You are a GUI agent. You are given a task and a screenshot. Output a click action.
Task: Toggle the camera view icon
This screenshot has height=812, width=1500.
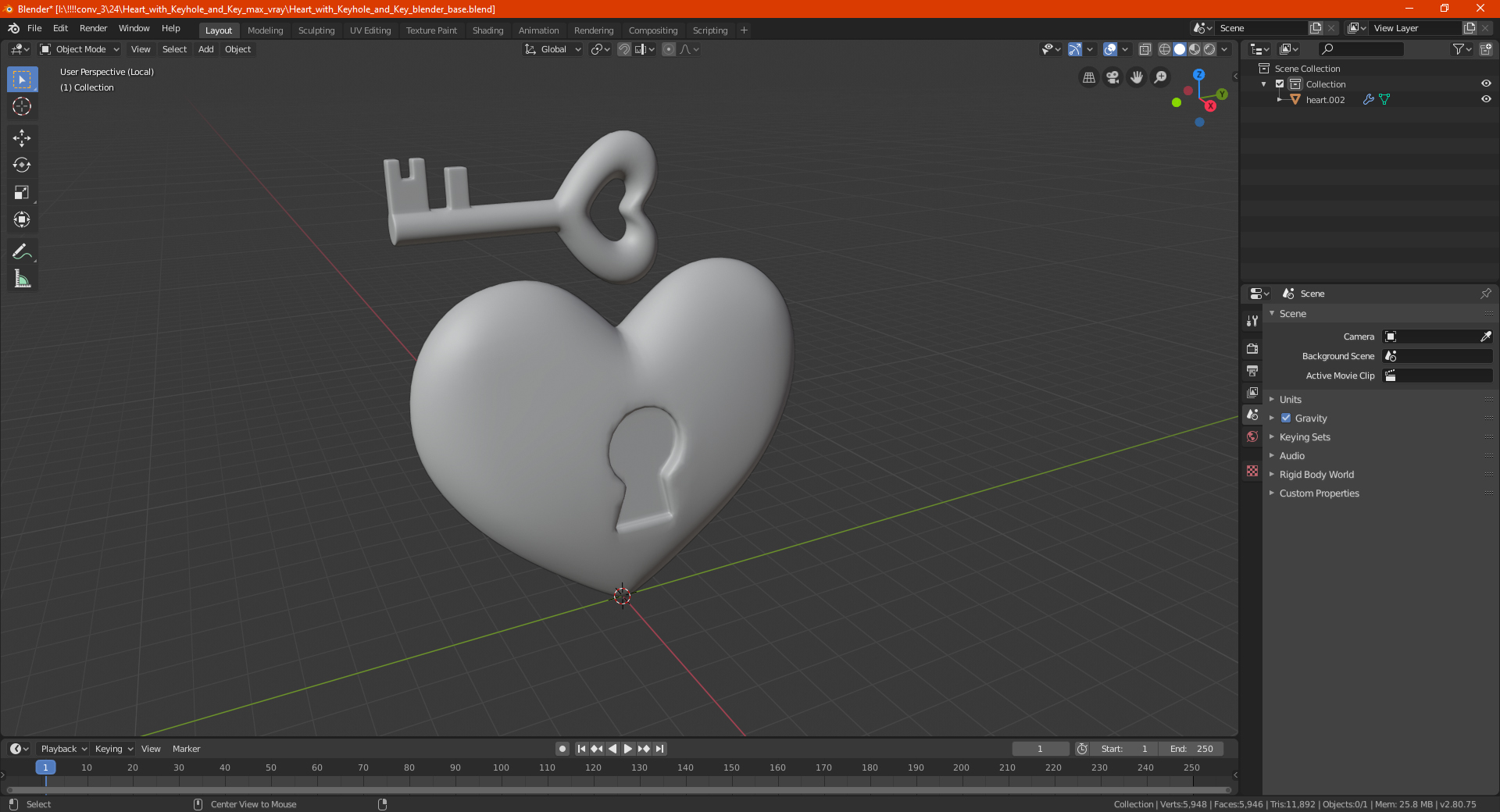(x=1112, y=77)
